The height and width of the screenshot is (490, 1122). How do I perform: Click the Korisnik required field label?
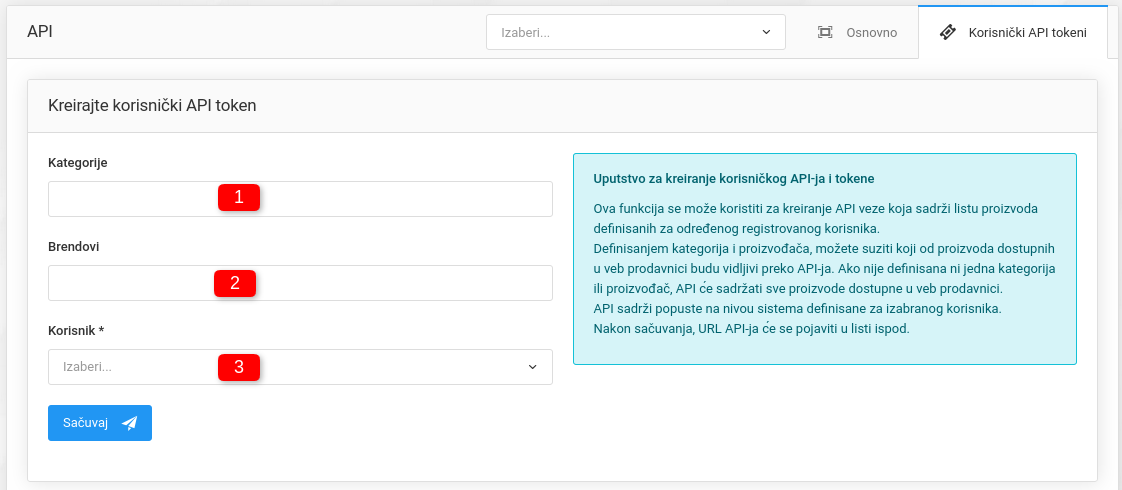[x=76, y=330]
